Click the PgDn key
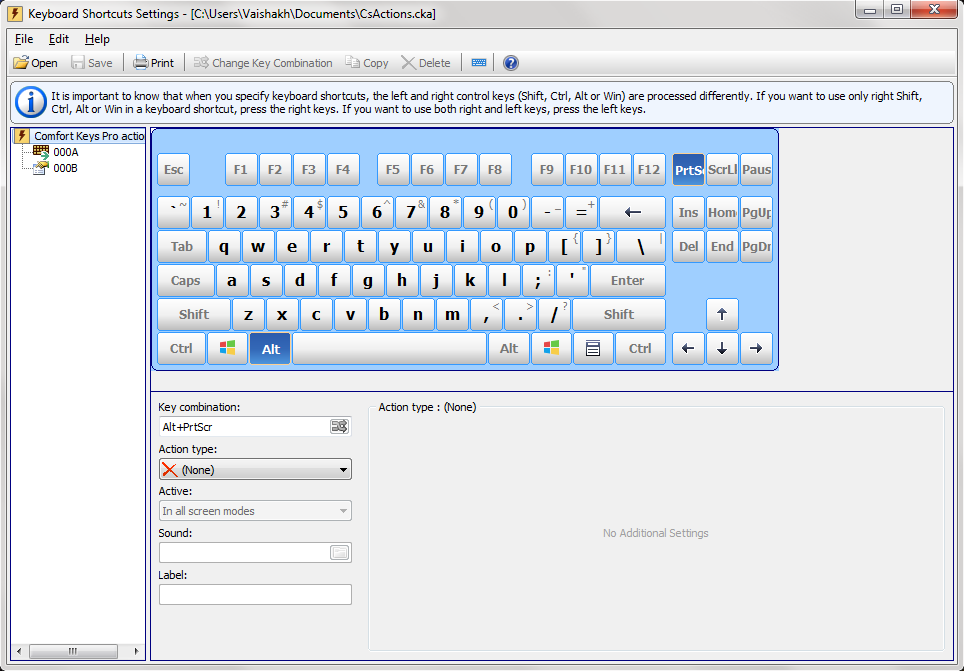 coord(756,247)
